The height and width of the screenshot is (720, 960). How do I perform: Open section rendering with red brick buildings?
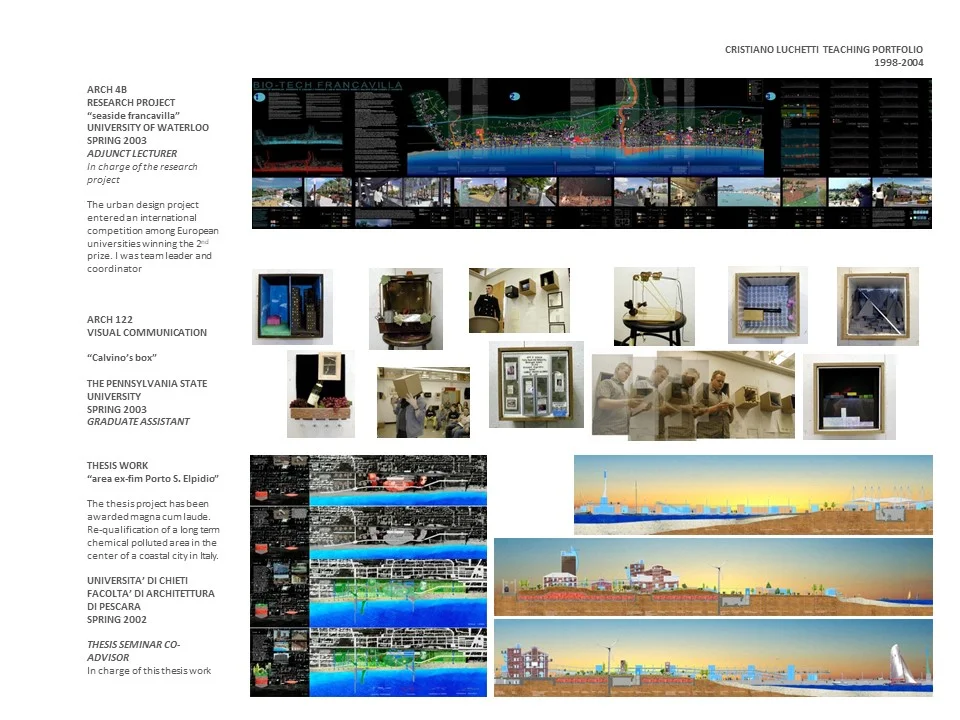click(x=713, y=577)
